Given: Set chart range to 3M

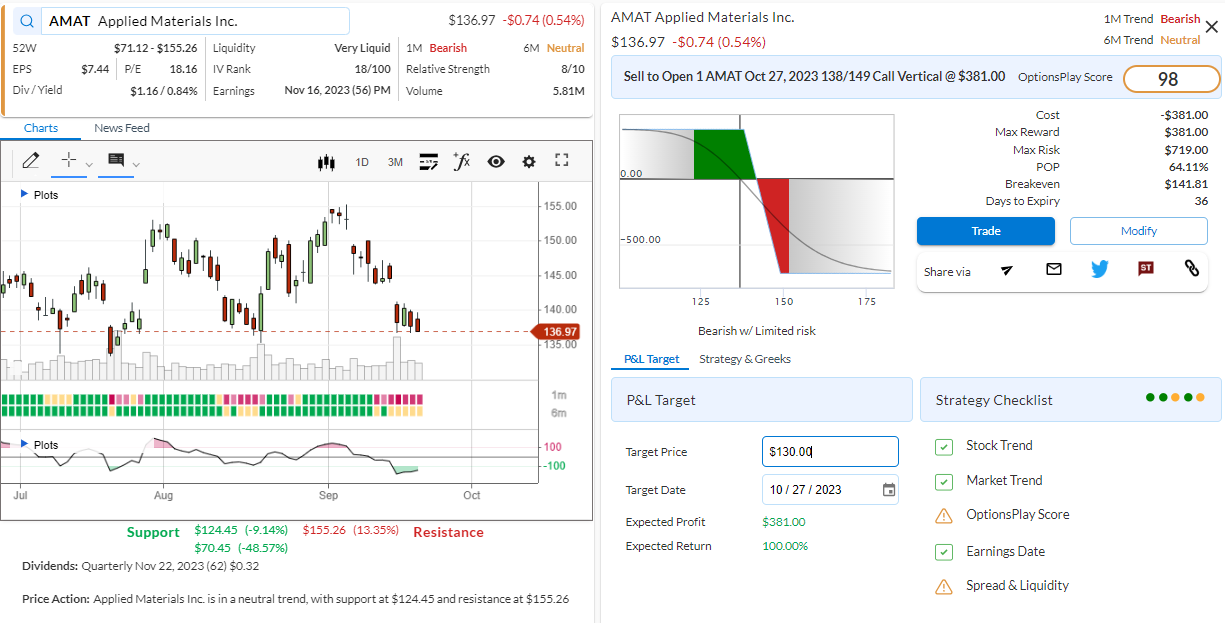Looking at the screenshot, I should pos(395,162).
